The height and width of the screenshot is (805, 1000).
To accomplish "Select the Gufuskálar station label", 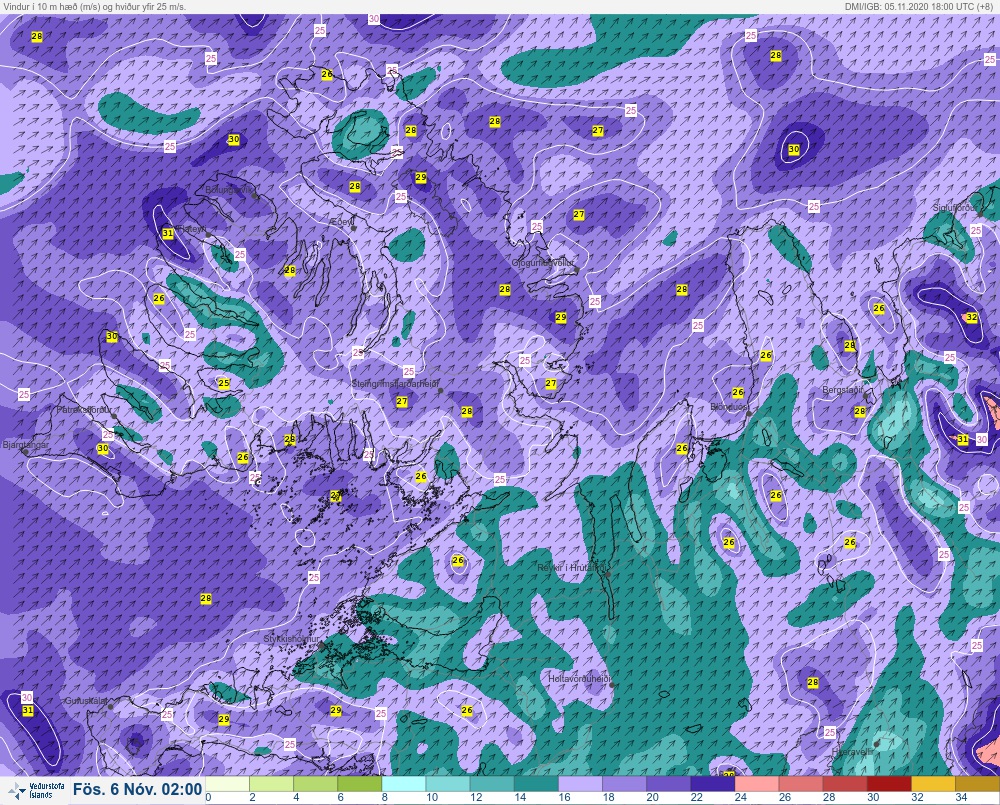I will (86, 700).
